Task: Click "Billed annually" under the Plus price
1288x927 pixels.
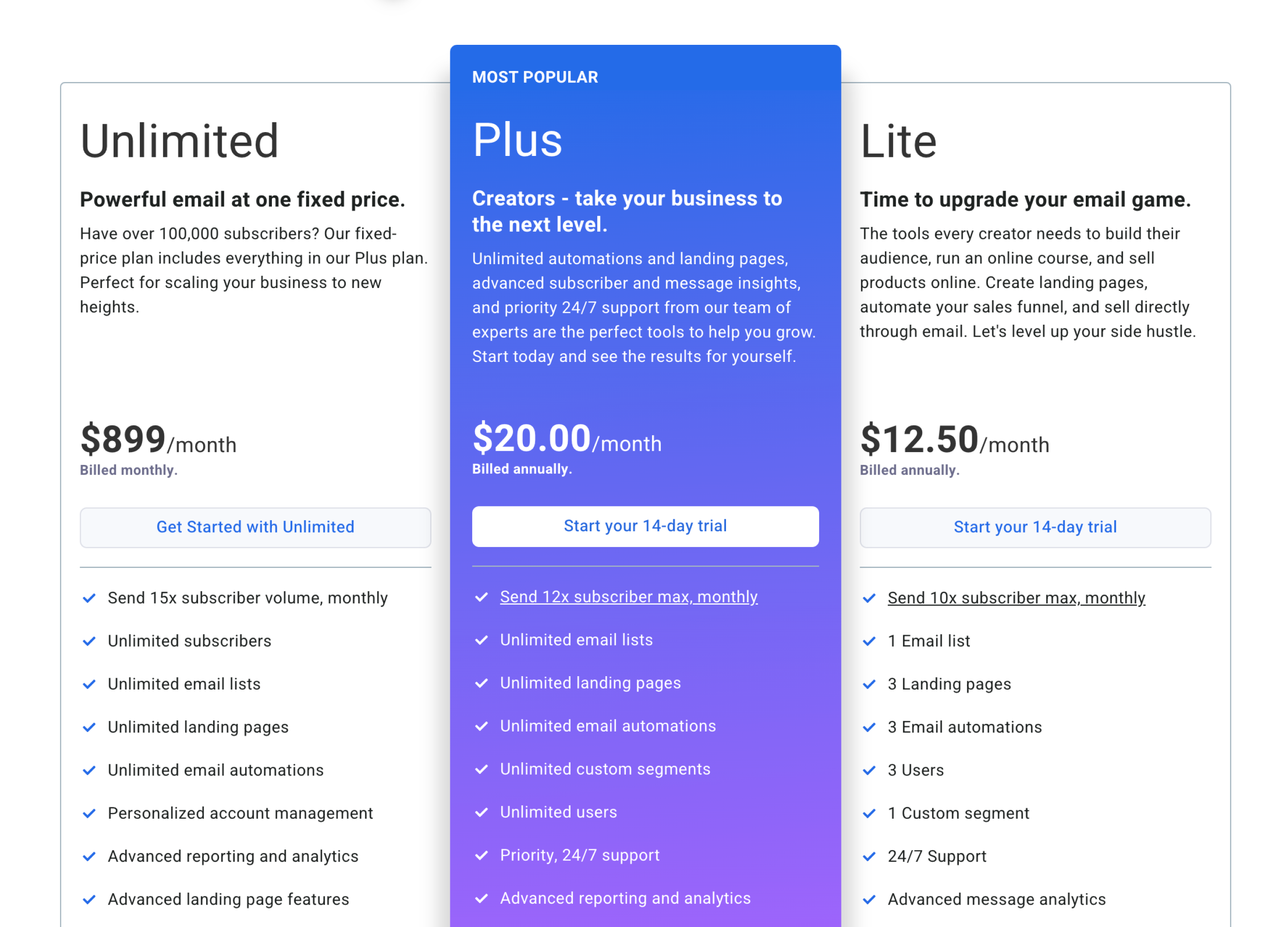Action: tap(521, 469)
